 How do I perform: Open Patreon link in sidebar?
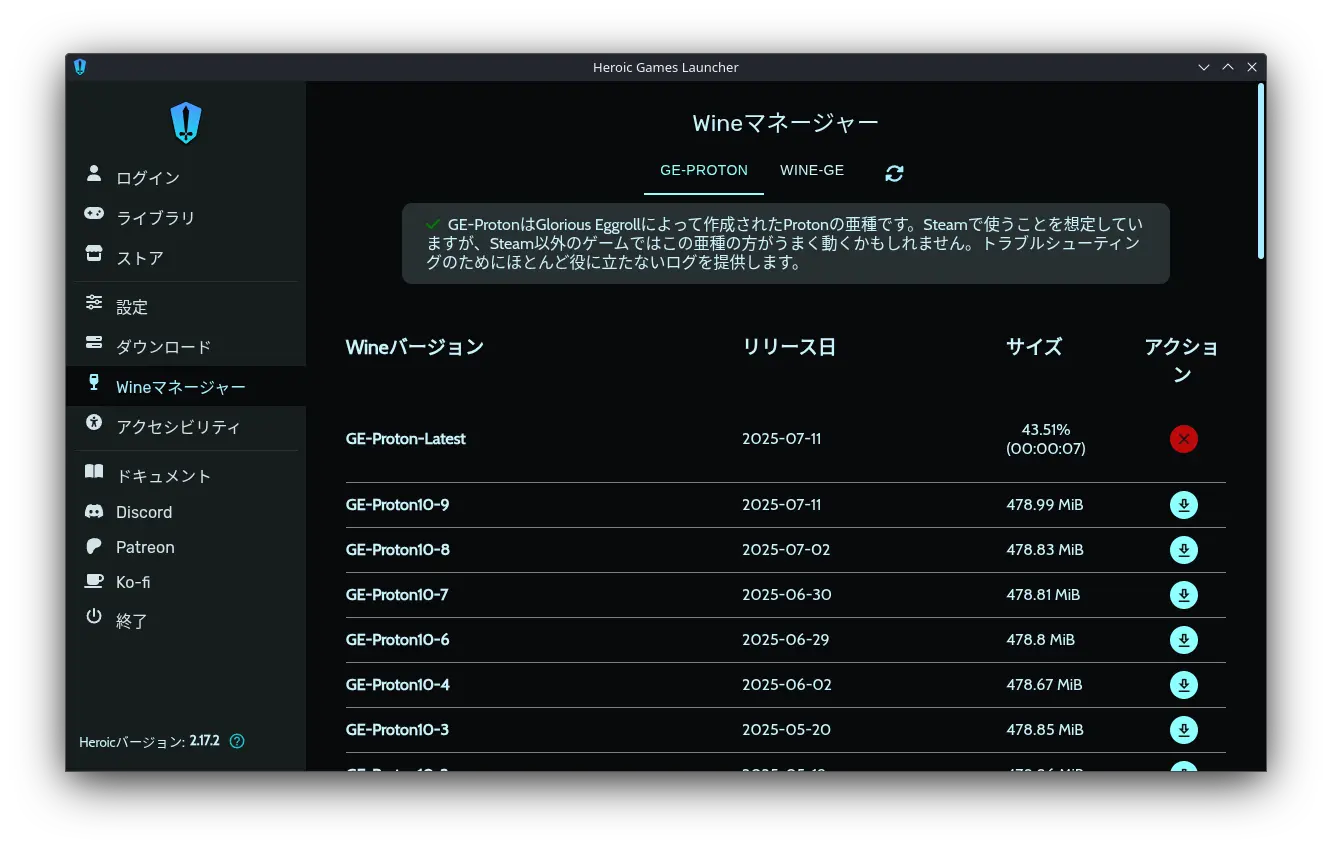pos(186,547)
